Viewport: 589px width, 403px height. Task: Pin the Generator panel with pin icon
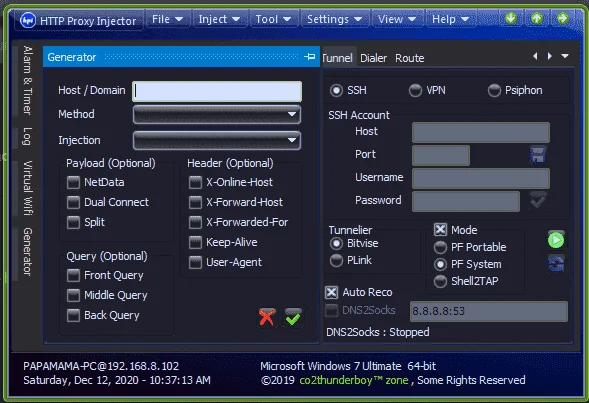(x=310, y=57)
